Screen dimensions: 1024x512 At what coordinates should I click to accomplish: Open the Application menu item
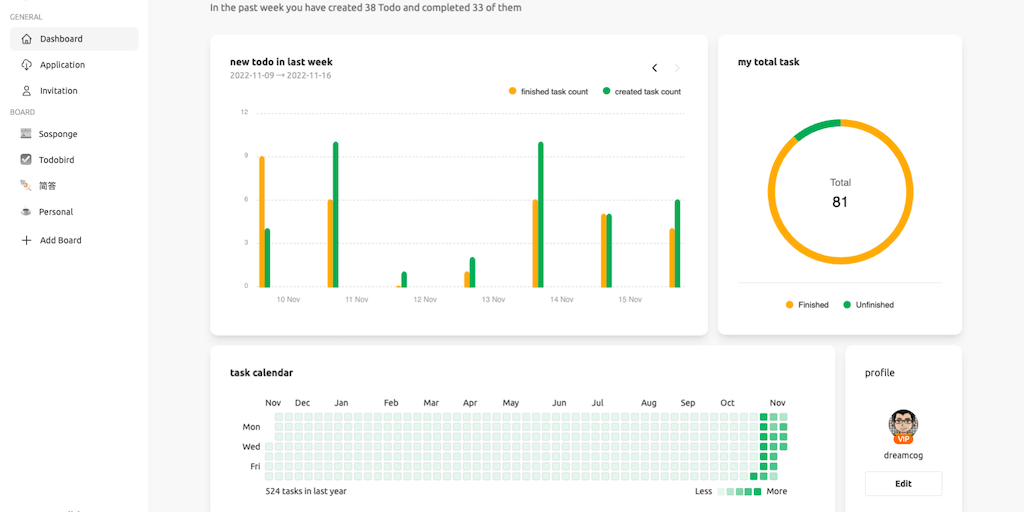62,65
